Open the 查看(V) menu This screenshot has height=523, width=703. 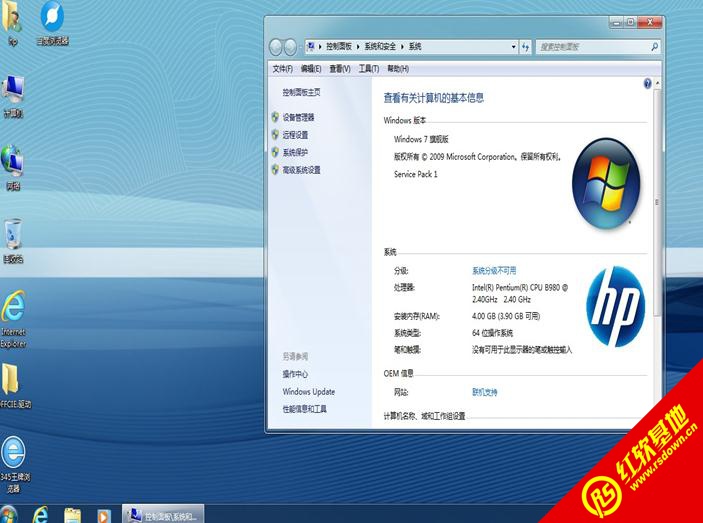coord(340,69)
